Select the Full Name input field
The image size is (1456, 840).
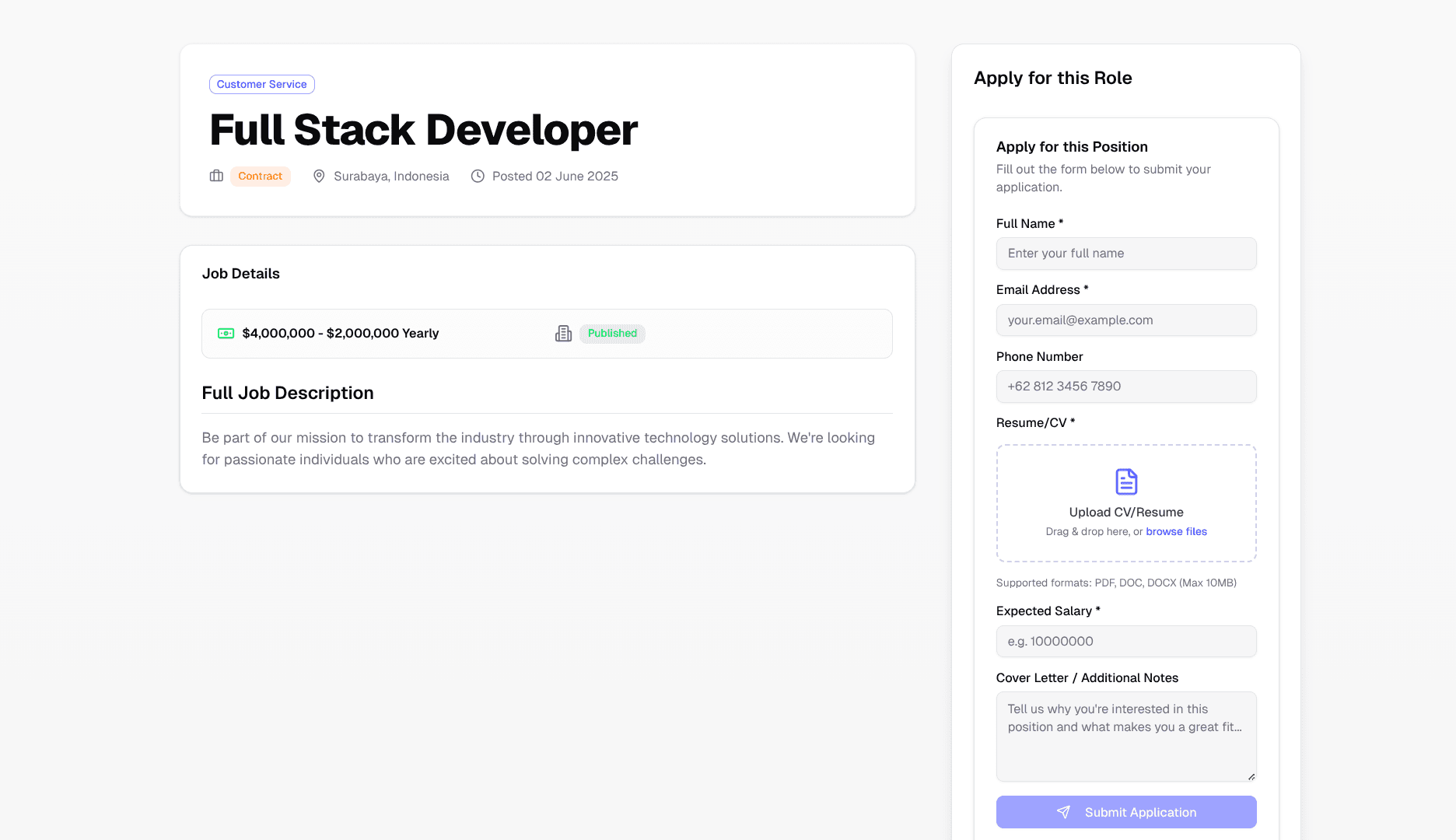pos(1125,254)
